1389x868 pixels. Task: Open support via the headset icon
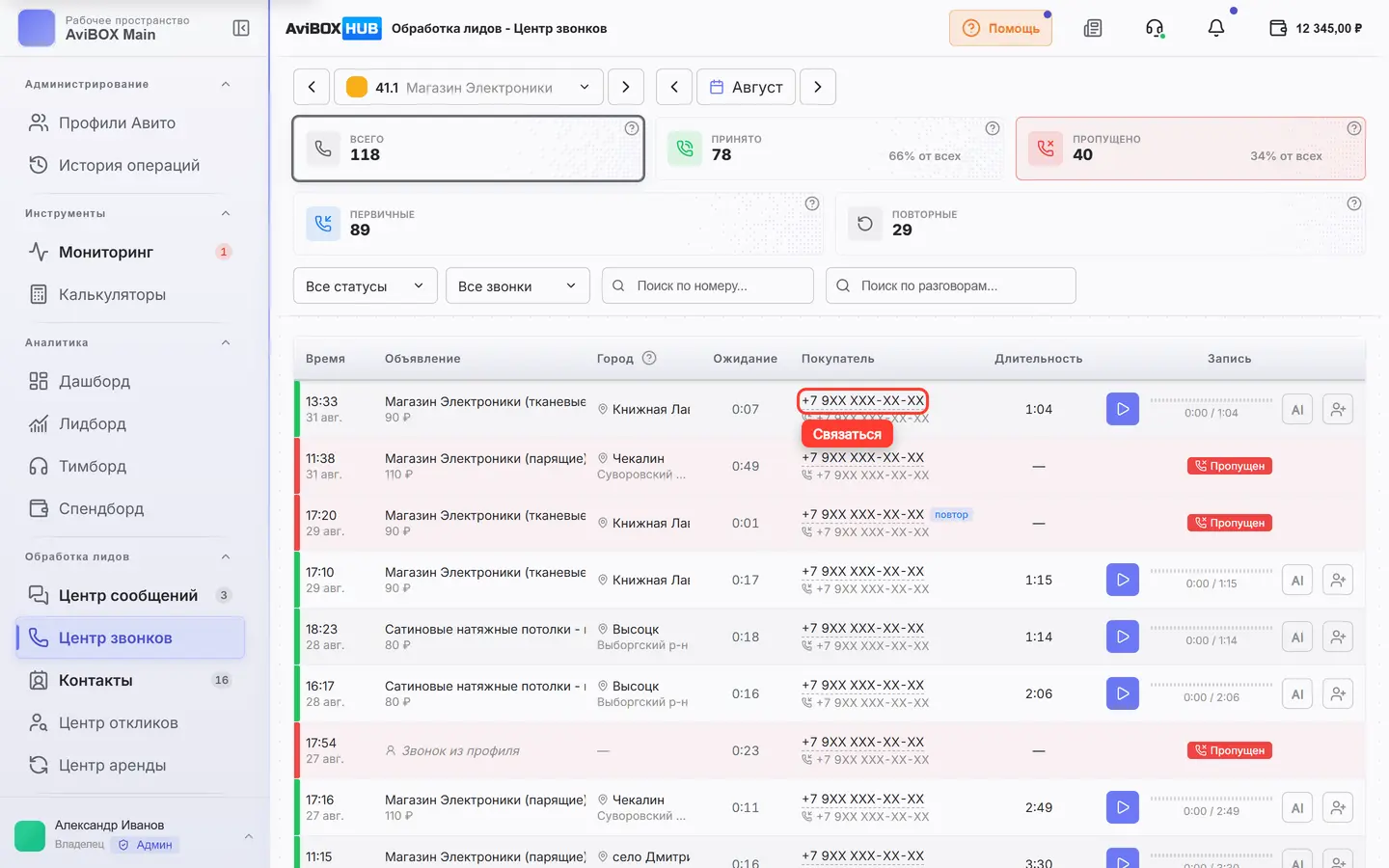(x=1155, y=28)
